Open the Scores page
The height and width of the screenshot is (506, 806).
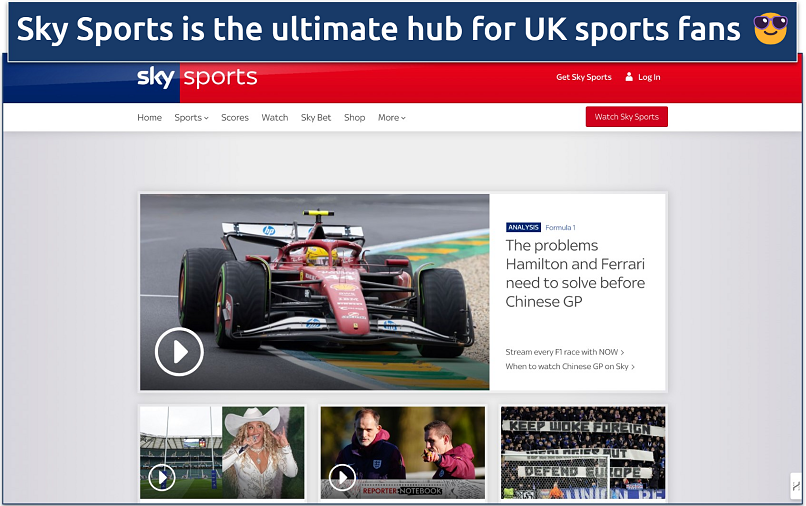pyautogui.click(x=235, y=117)
